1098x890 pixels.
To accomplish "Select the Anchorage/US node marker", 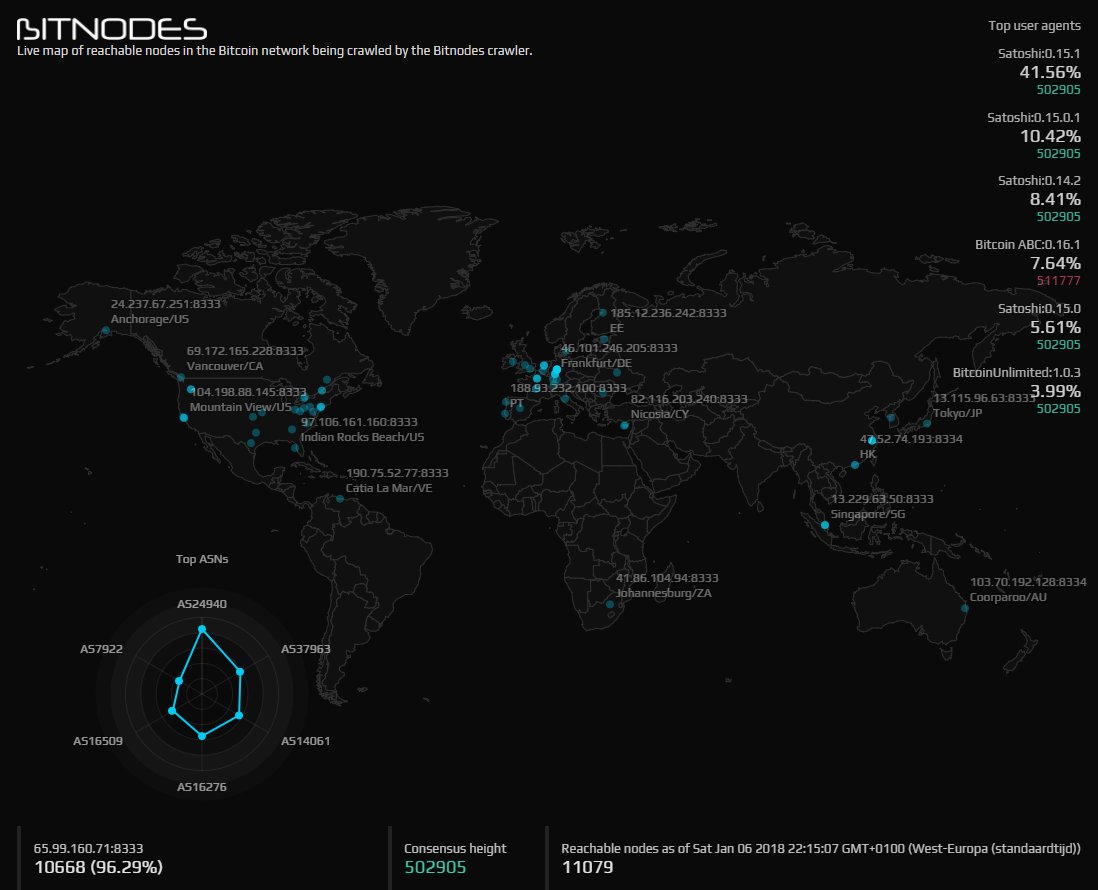I will [x=106, y=329].
